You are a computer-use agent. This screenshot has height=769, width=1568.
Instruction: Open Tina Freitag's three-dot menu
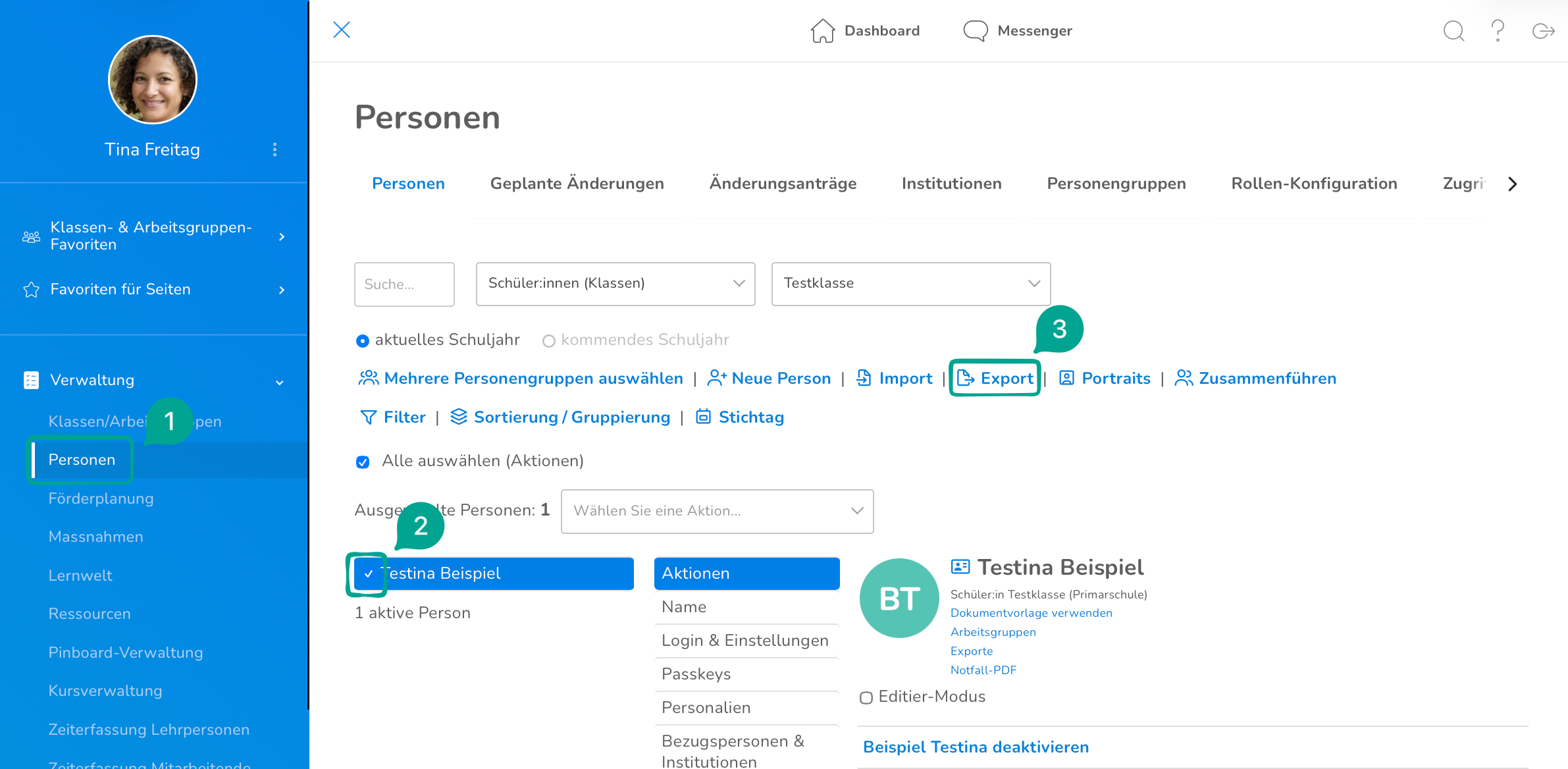[x=275, y=149]
